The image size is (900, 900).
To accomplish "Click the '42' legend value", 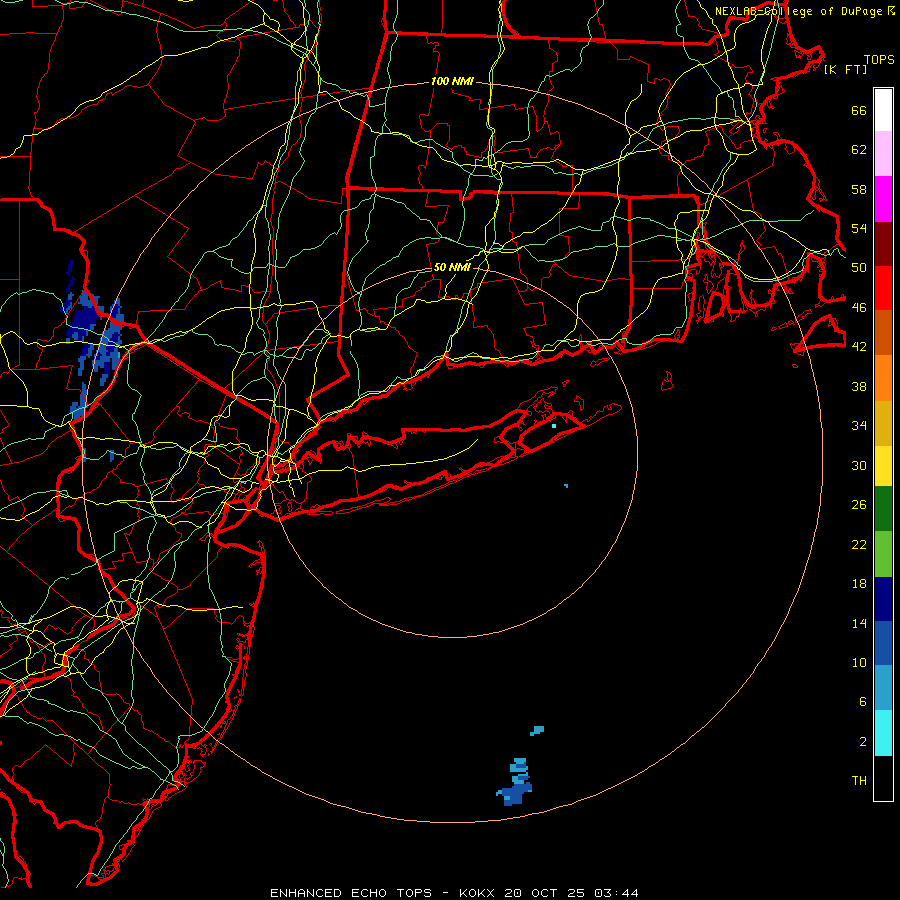I will pos(859,347).
